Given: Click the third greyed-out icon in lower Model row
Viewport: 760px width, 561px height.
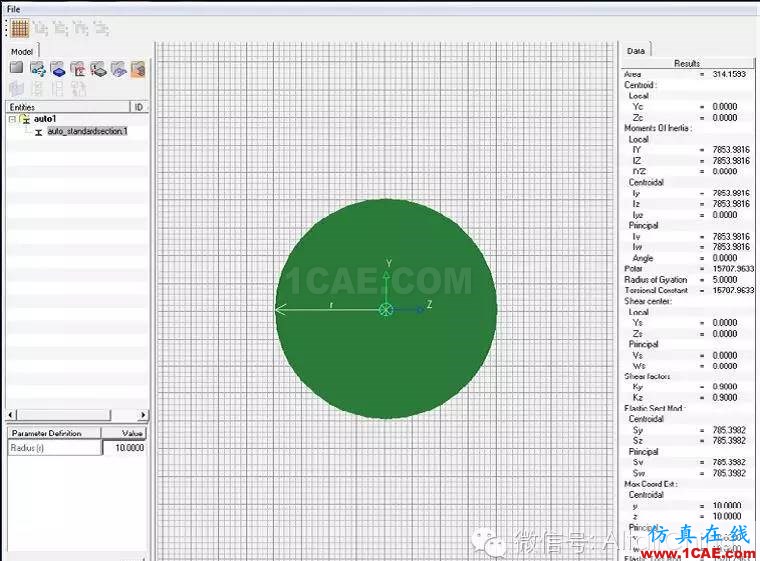Looking at the screenshot, I should point(58,89).
